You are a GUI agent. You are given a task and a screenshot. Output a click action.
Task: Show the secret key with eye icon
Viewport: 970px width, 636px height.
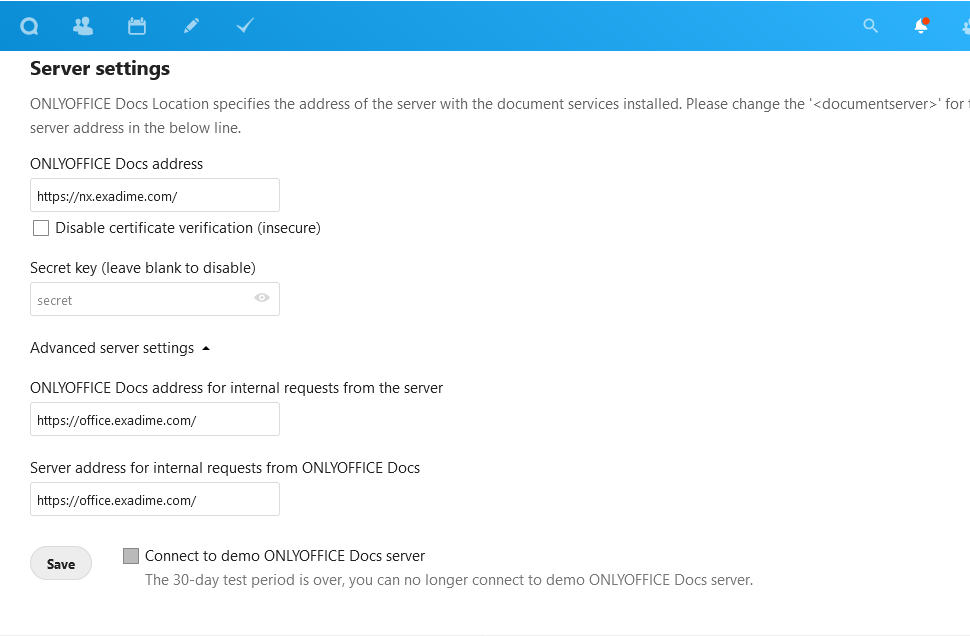[x=262, y=298]
